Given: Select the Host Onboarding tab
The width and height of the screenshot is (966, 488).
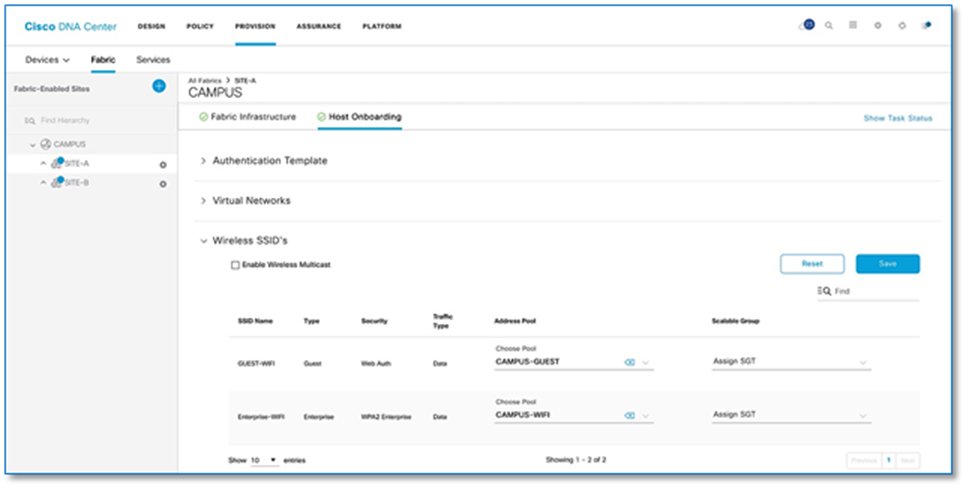Looking at the screenshot, I should point(359,117).
